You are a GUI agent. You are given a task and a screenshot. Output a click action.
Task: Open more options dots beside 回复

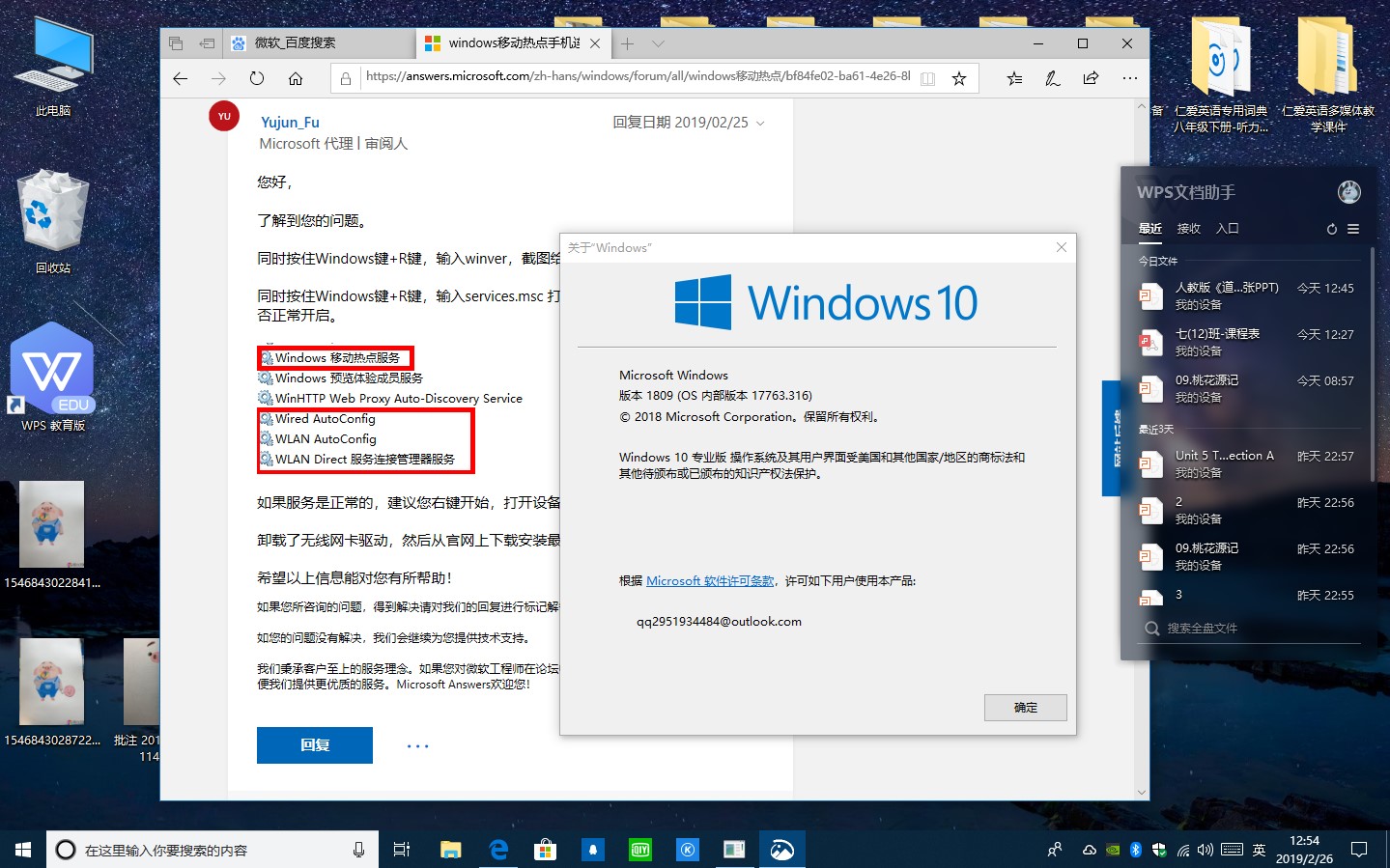(x=417, y=746)
